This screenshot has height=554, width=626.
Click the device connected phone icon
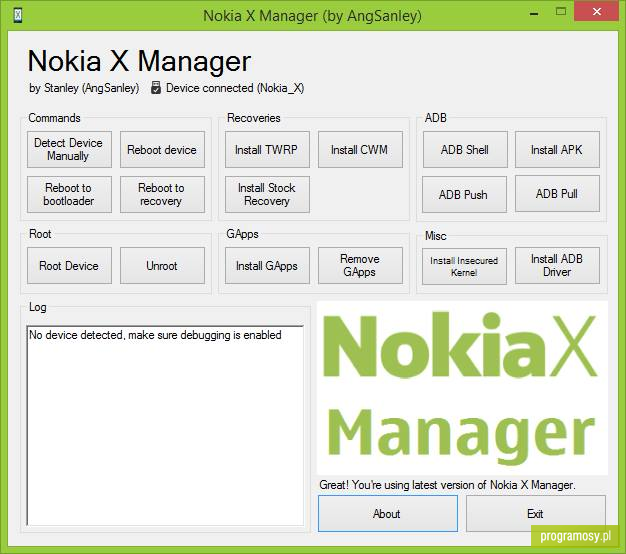[x=156, y=88]
